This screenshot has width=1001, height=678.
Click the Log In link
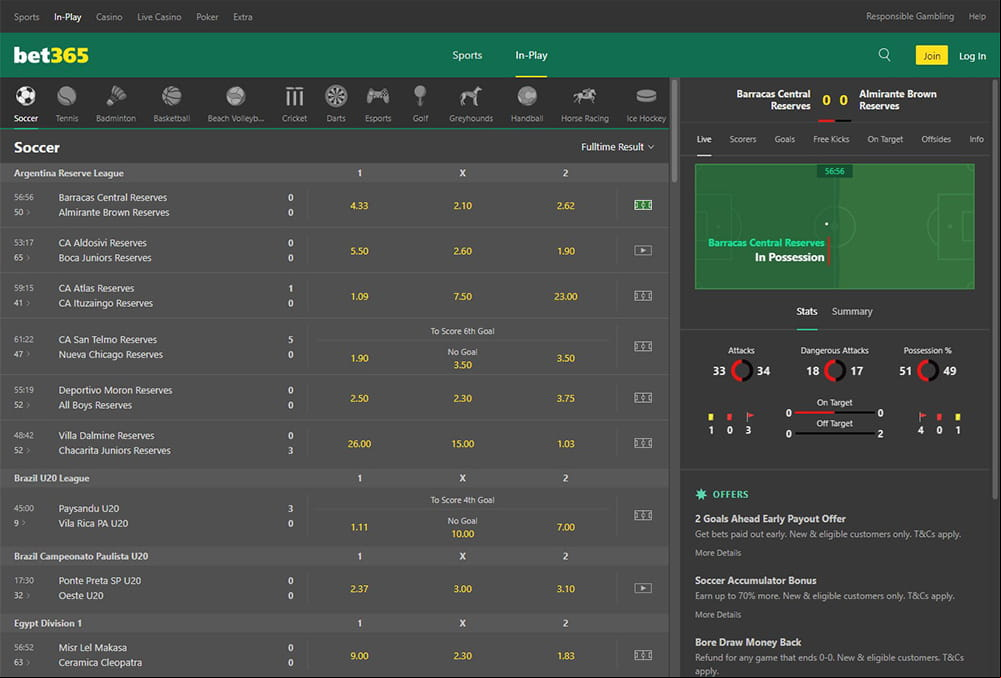(x=972, y=56)
